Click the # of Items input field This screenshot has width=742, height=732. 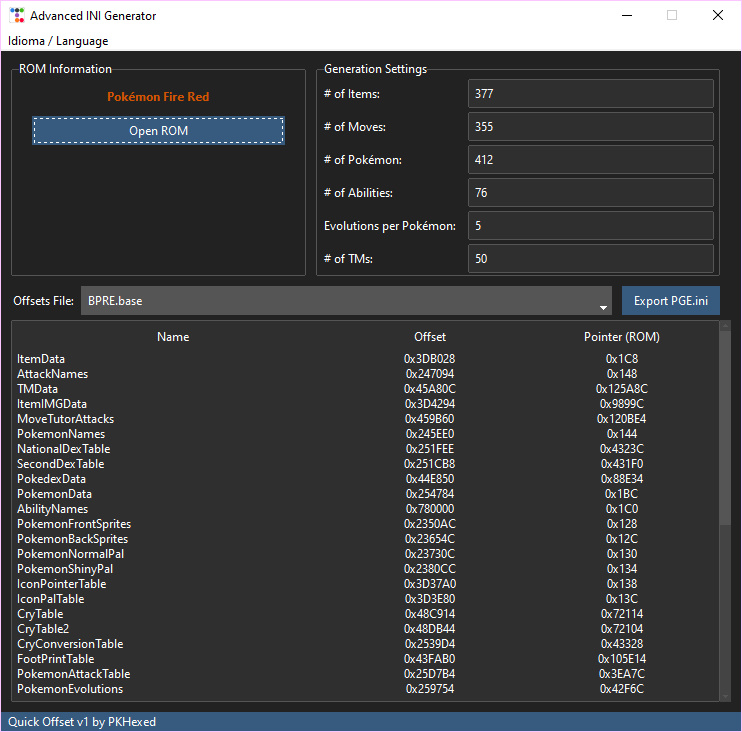590,94
